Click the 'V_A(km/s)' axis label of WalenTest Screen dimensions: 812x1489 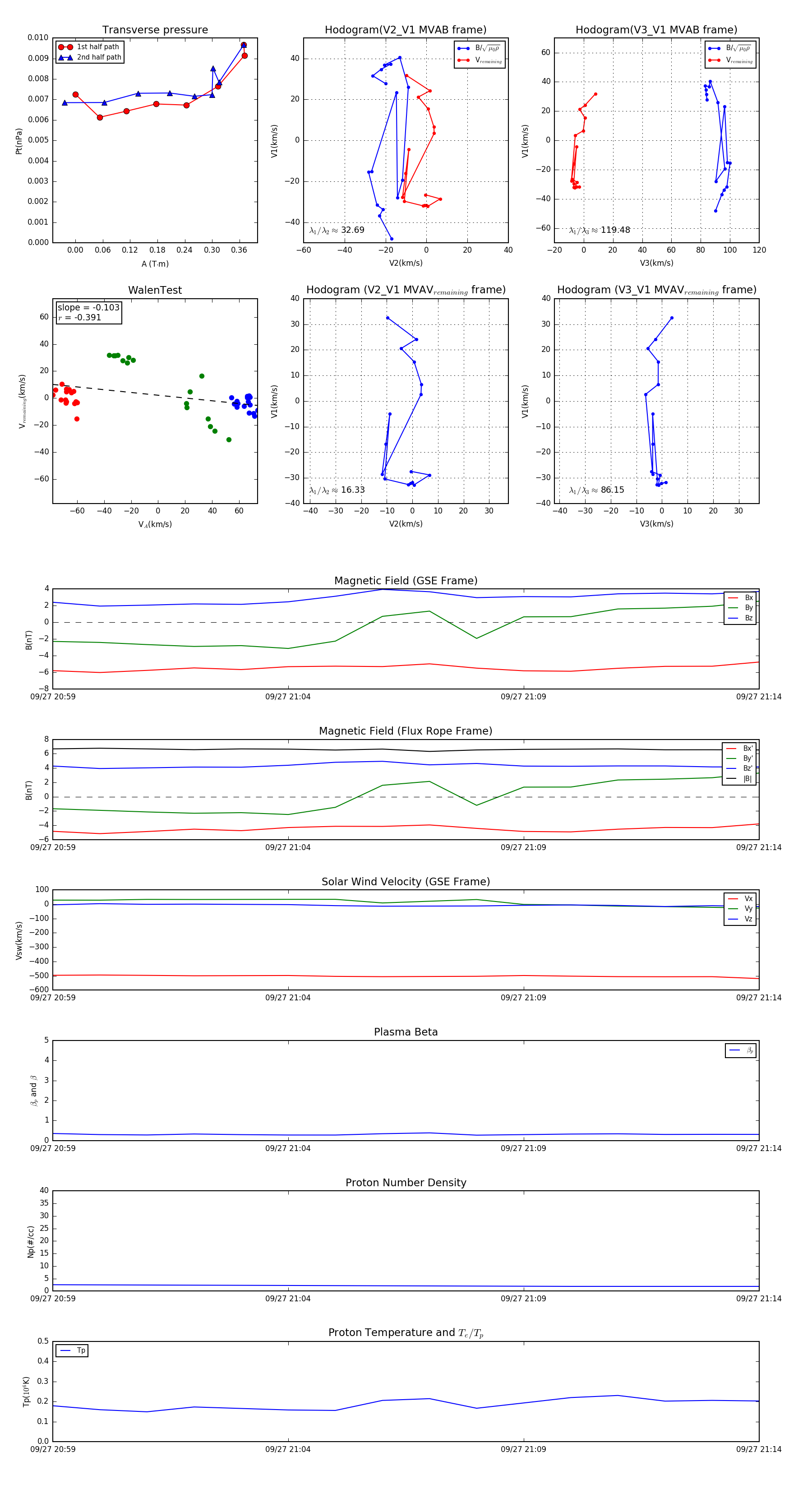point(155,524)
